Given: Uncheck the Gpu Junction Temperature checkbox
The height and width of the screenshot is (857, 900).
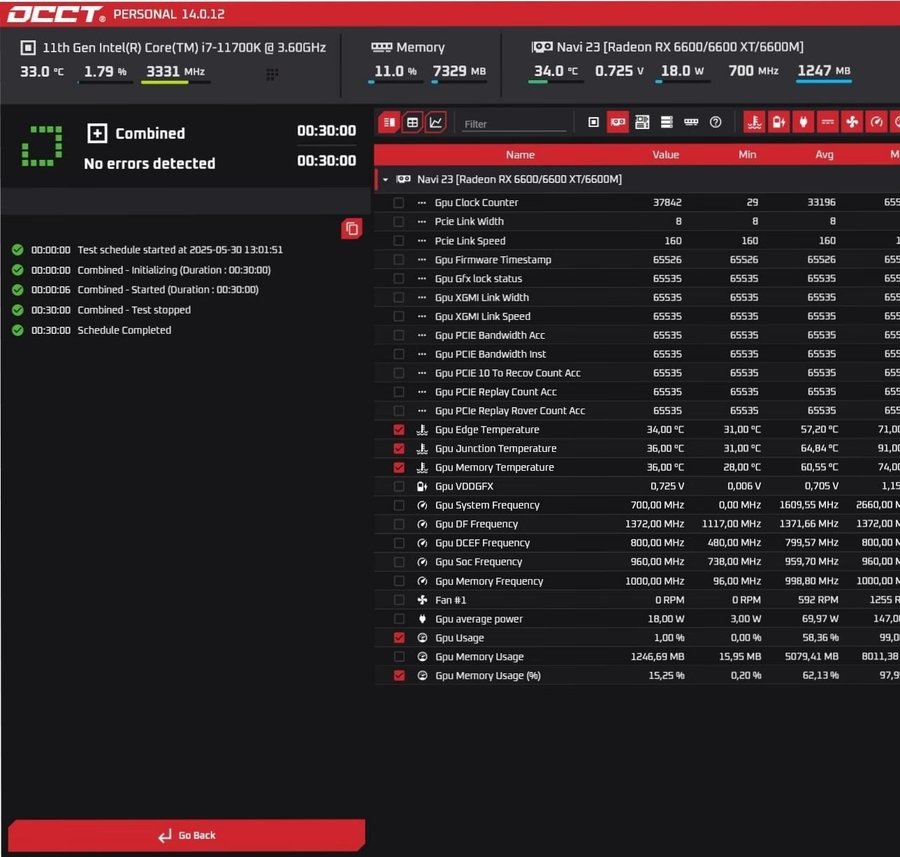Looking at the screenshot, I should (399, 448).
